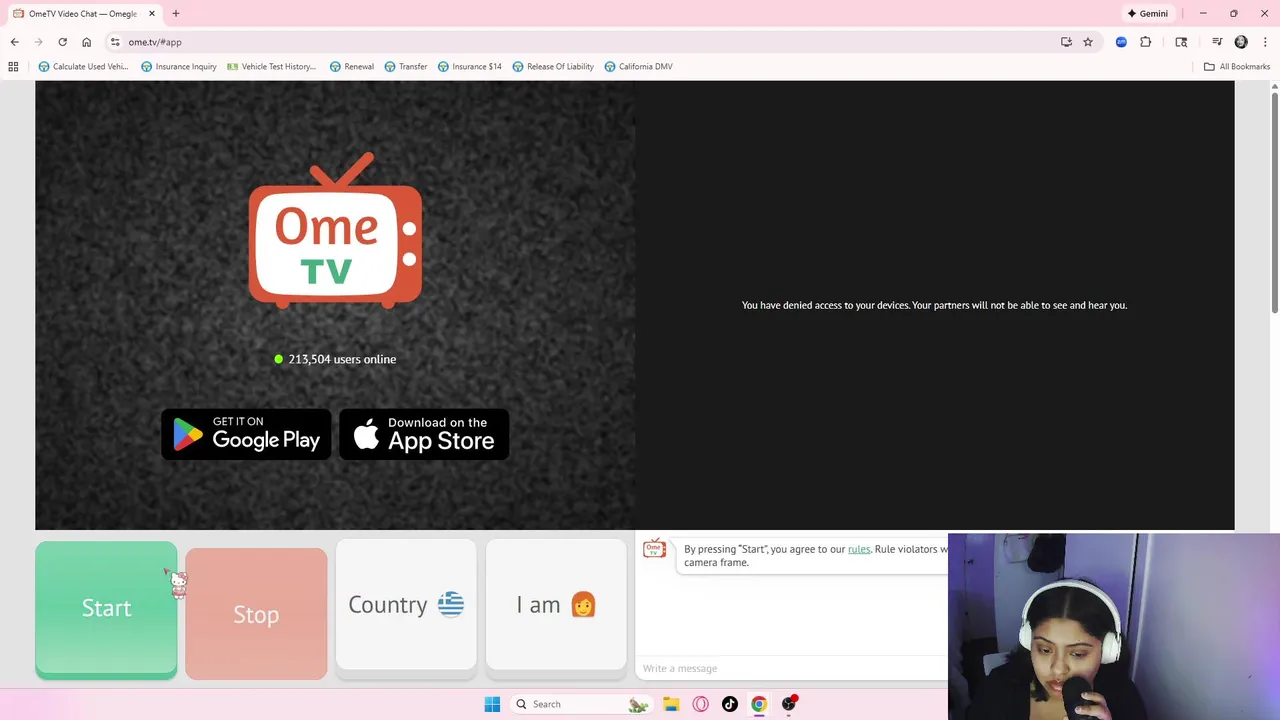Click the blue Zoom extension icon
Screen dimensions: 1280x720
click(1121, 42)
